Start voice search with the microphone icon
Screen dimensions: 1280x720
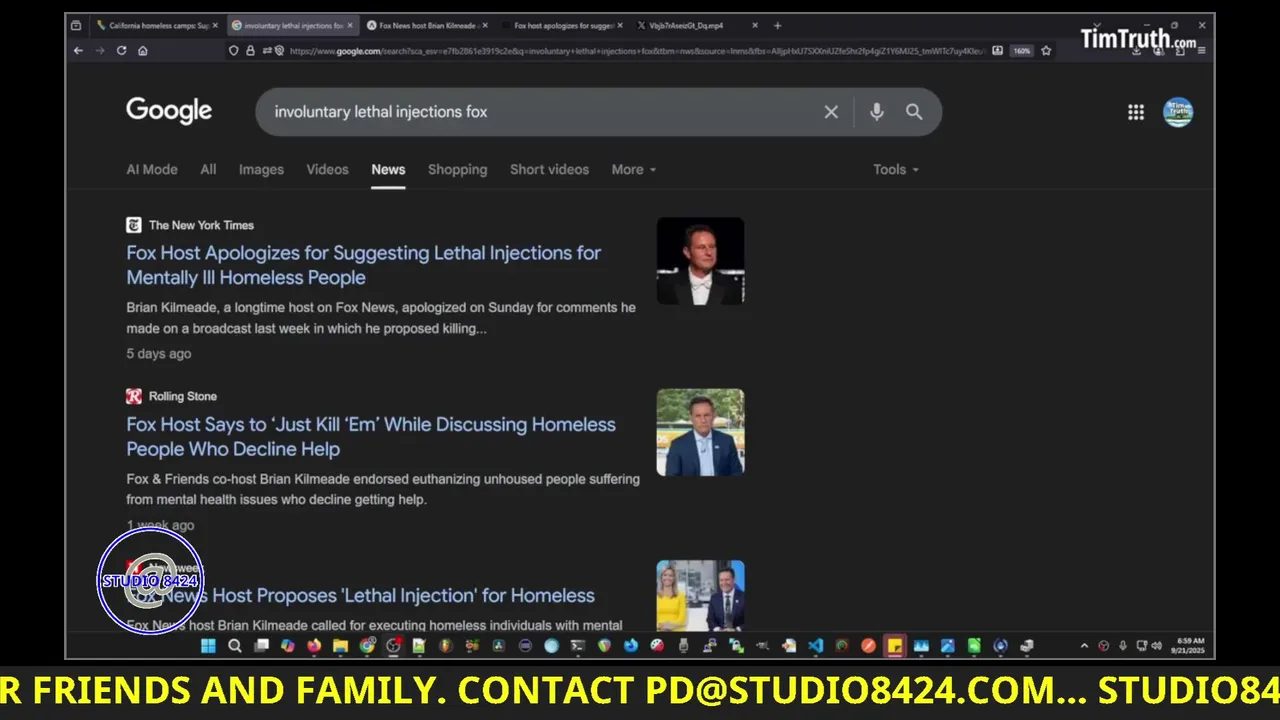[877, 112]
